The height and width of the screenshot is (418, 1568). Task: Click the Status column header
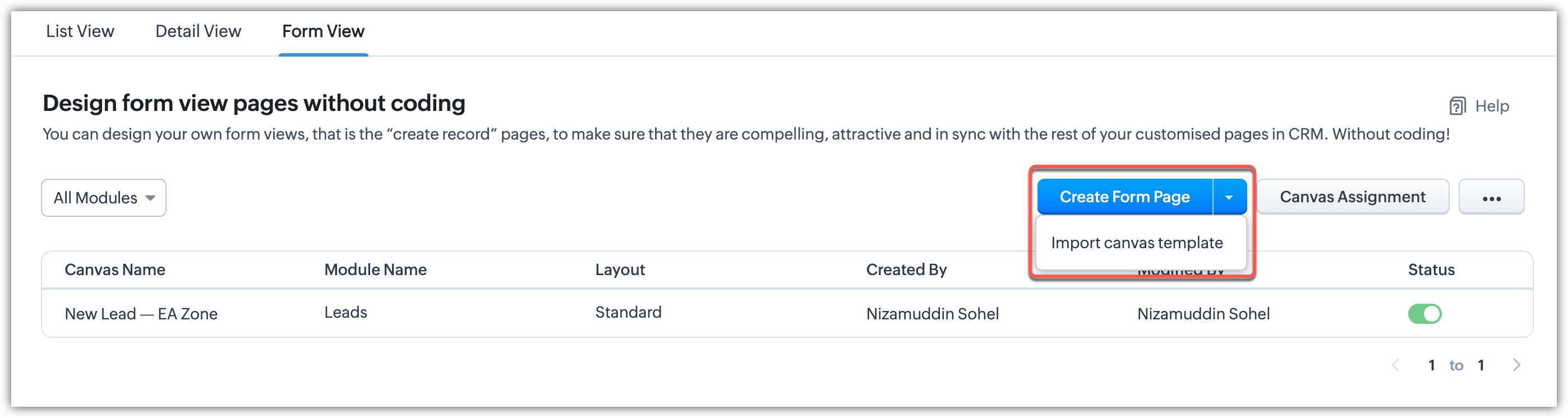click(x=1431, y=270)
